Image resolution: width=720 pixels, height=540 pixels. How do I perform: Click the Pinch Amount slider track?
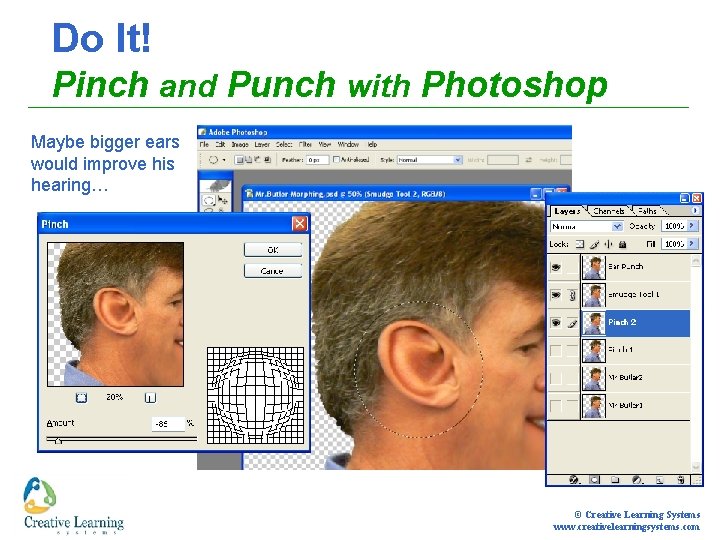(x=122, y=439)
